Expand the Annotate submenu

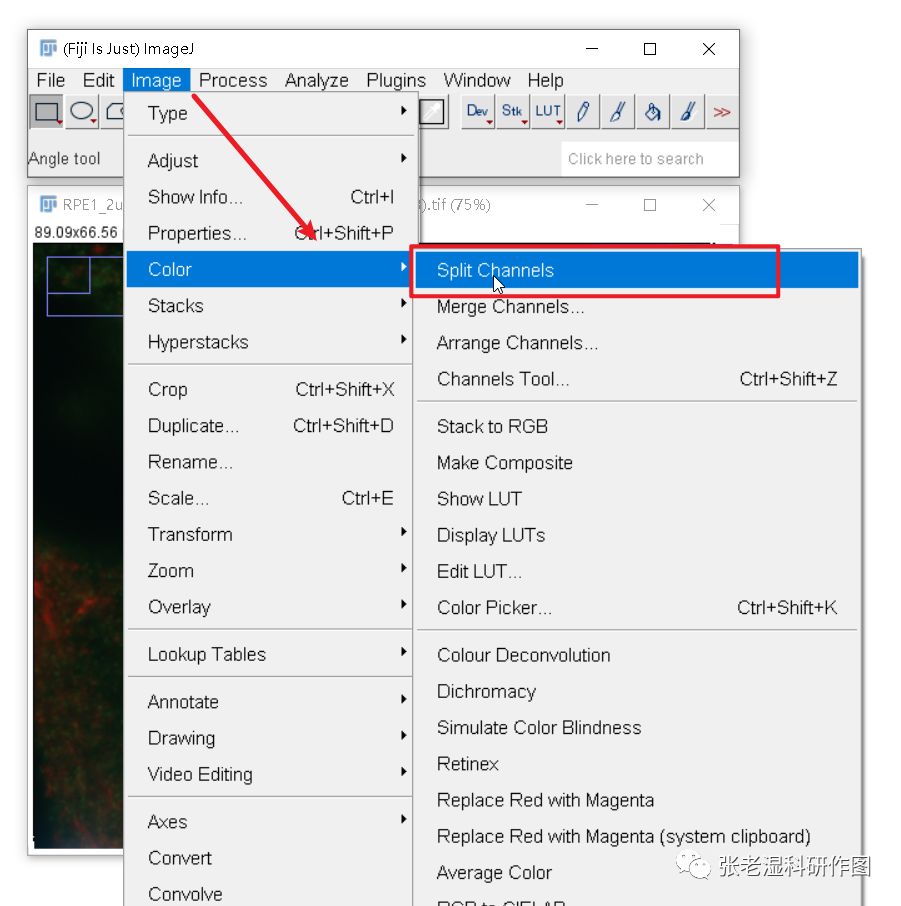269,701
